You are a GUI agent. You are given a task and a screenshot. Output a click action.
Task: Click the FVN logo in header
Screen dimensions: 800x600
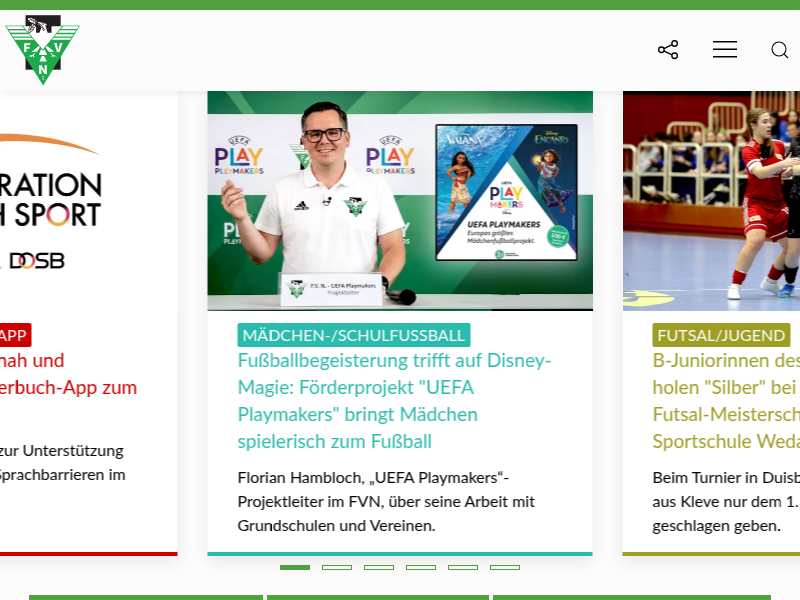(x=42, y=50)
